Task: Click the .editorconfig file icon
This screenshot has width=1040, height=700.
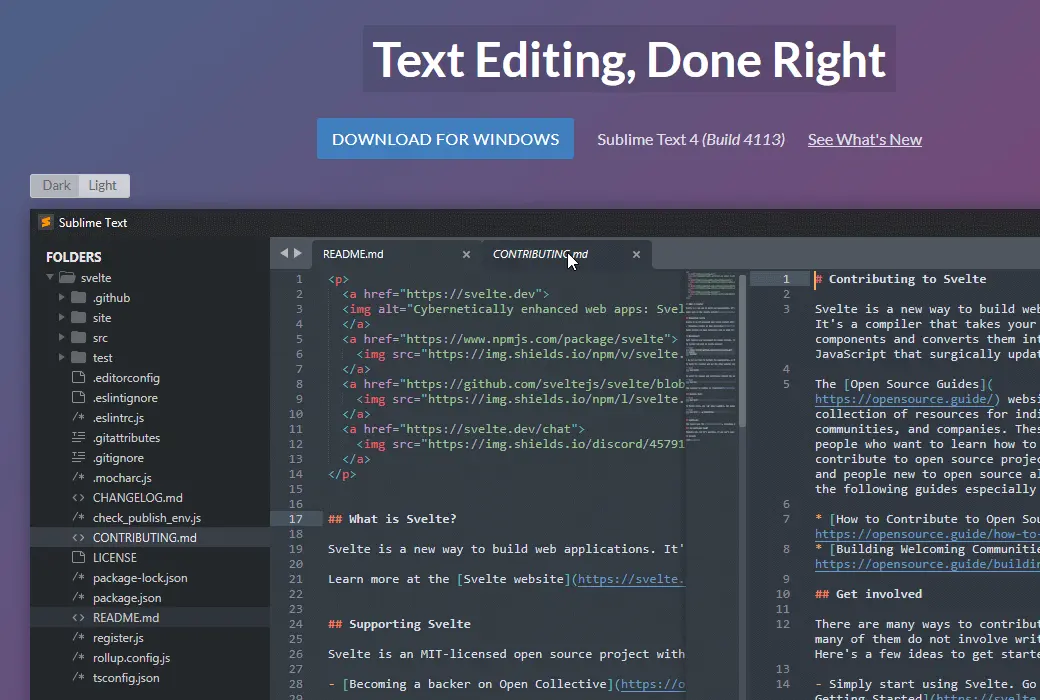Action: tap(78, 378)
